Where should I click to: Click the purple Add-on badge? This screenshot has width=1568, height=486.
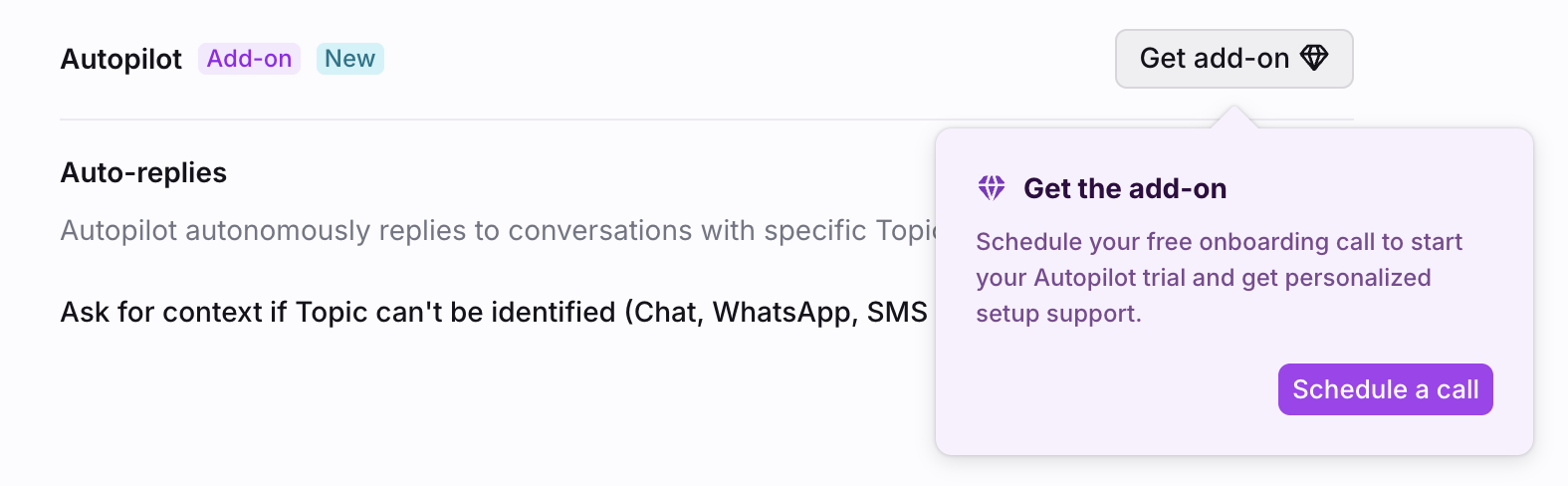(249, 59)
